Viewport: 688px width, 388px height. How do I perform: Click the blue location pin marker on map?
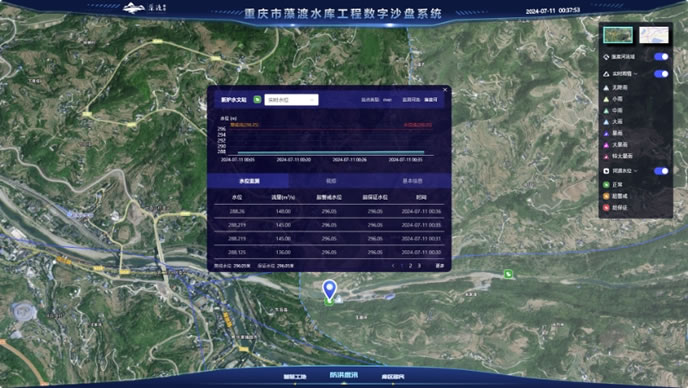click(x=330, y=290)
